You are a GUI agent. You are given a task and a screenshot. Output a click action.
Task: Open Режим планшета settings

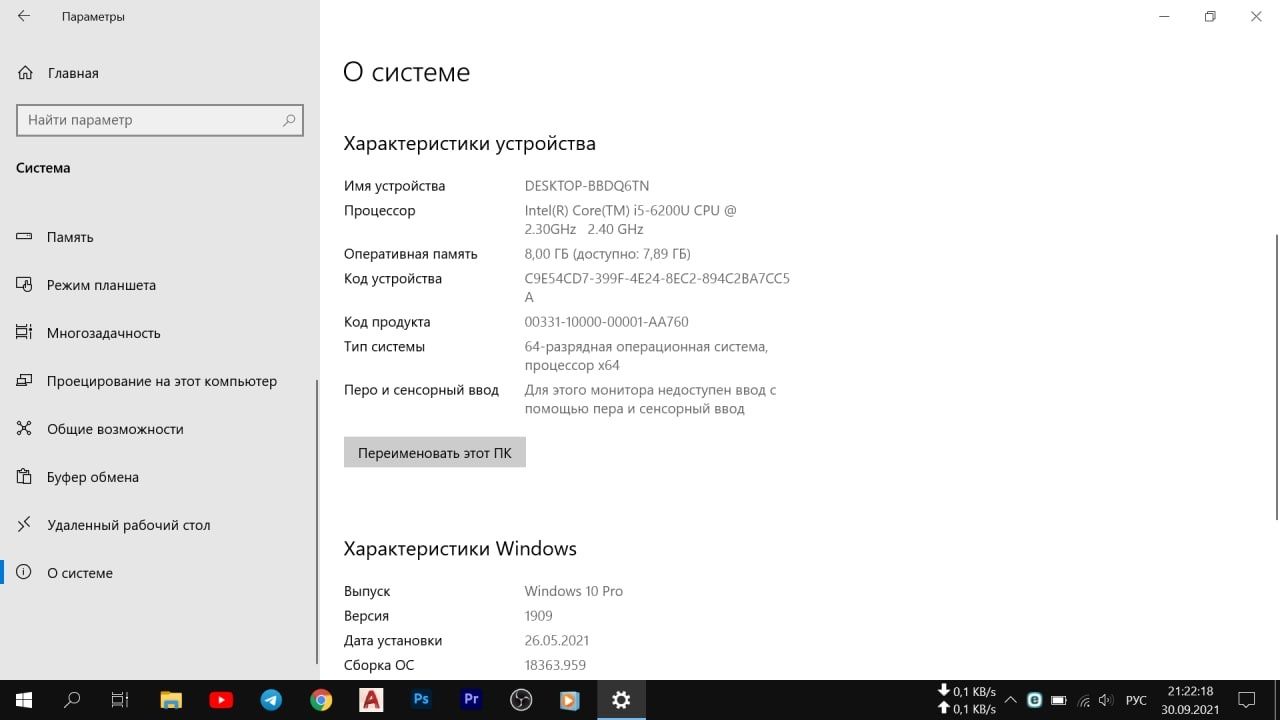(158, 285)
